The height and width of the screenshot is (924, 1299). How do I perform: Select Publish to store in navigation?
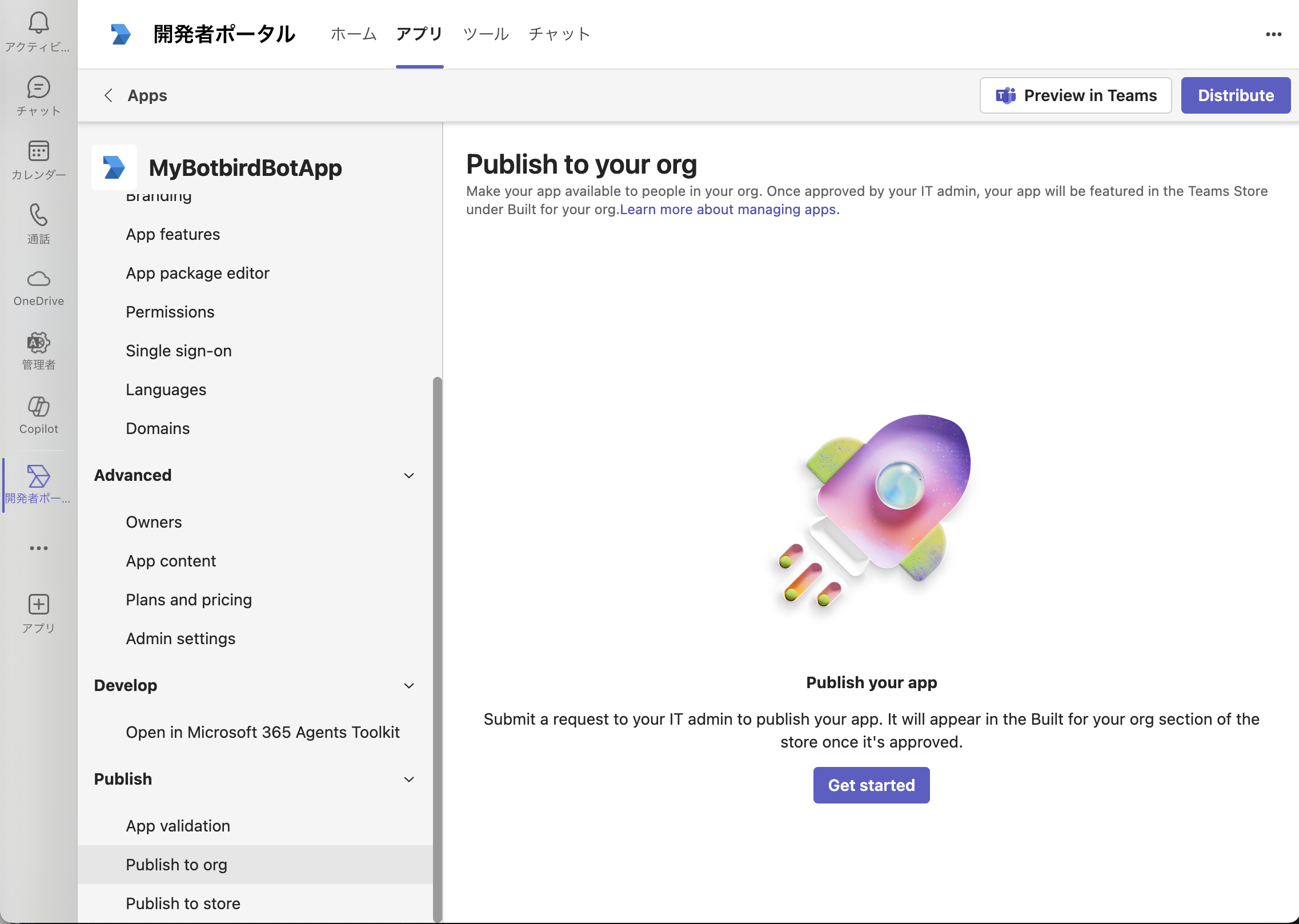pyautogui.click(x=183, y=903)
